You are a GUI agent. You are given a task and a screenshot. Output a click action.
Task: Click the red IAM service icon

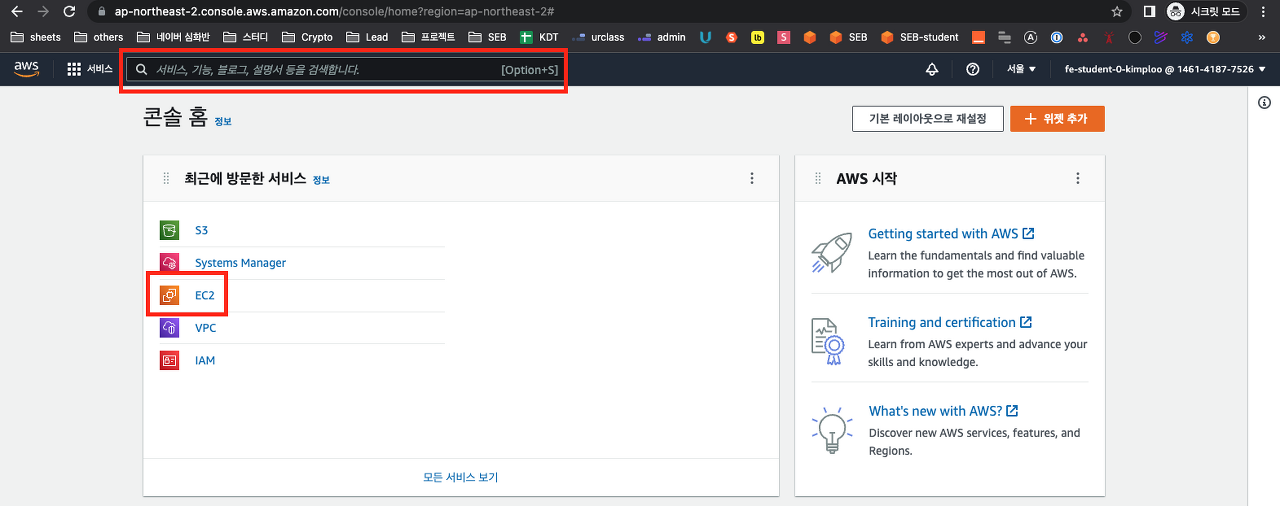169,360
